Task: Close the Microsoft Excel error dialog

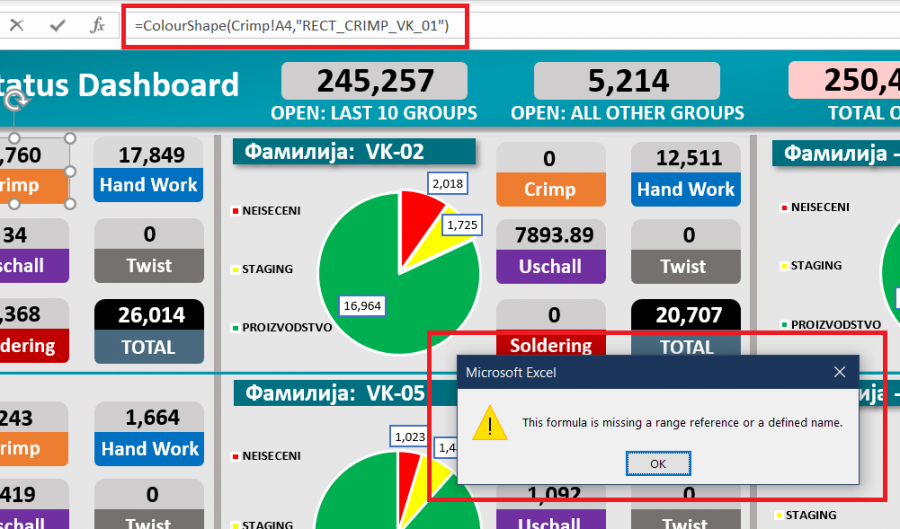Action: [839, 372]
